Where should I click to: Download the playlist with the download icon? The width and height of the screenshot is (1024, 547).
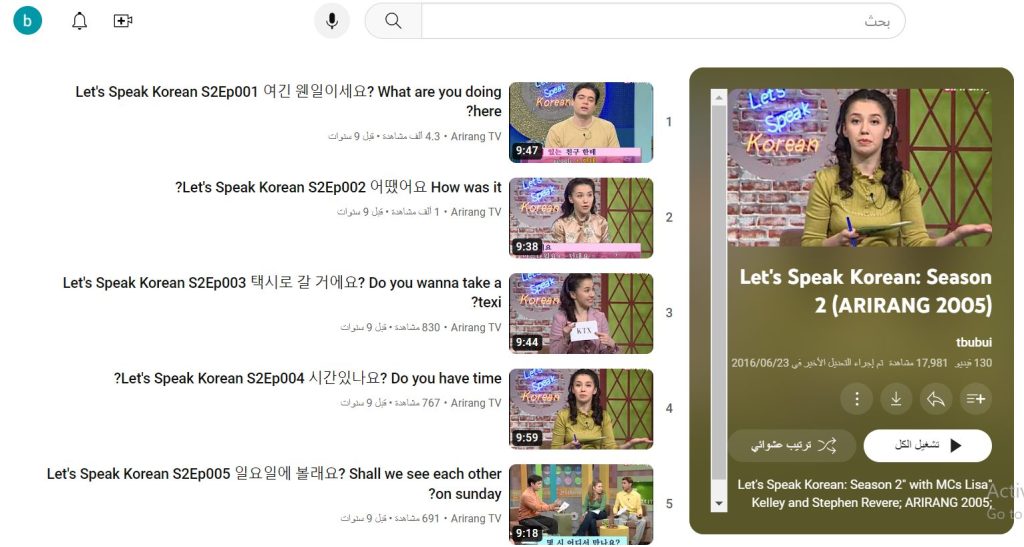895,399
